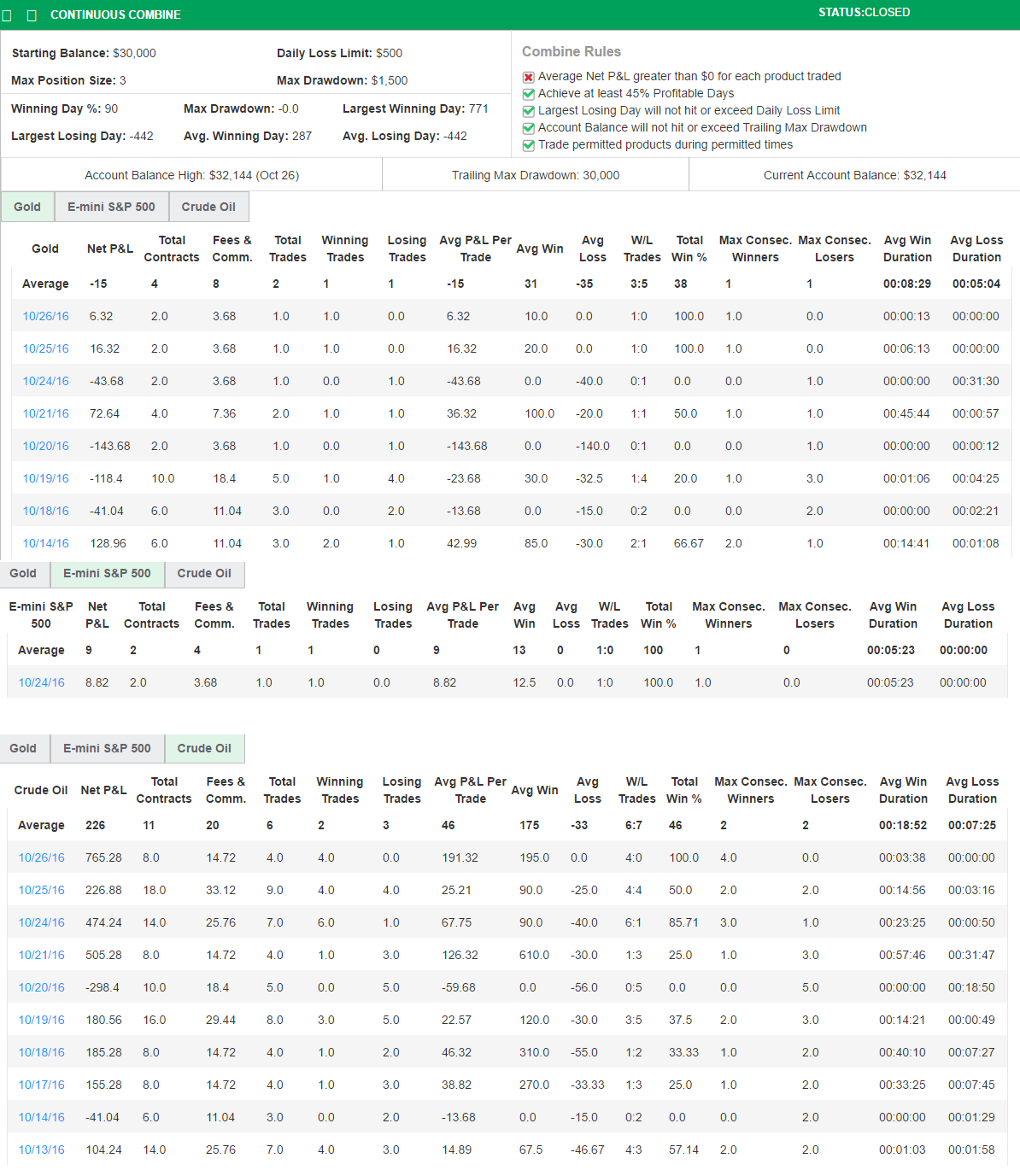Click the Account Balance High summary cell
Image resolution: width=1020 pixels, height=1176 pixels.
190,174
